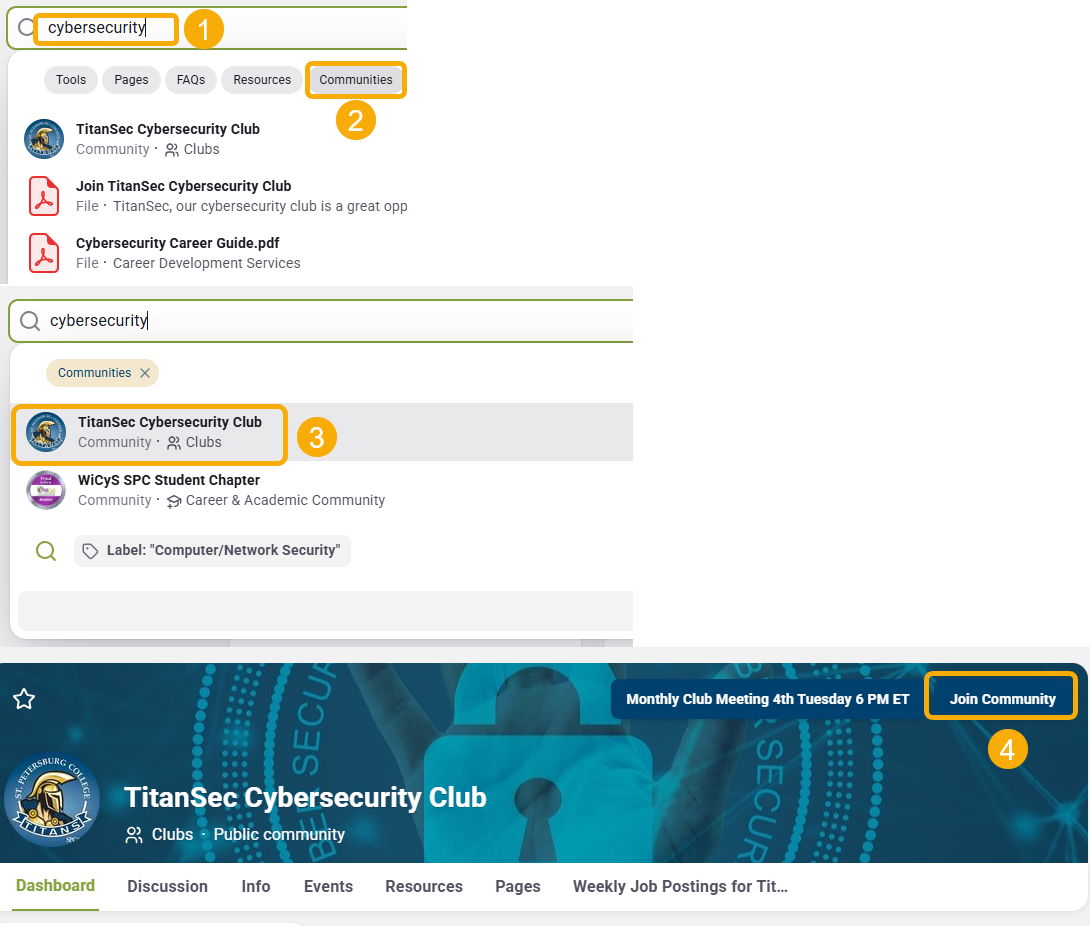
Task: Click PDF icon for Career Guide file
Action: point(44,253)
